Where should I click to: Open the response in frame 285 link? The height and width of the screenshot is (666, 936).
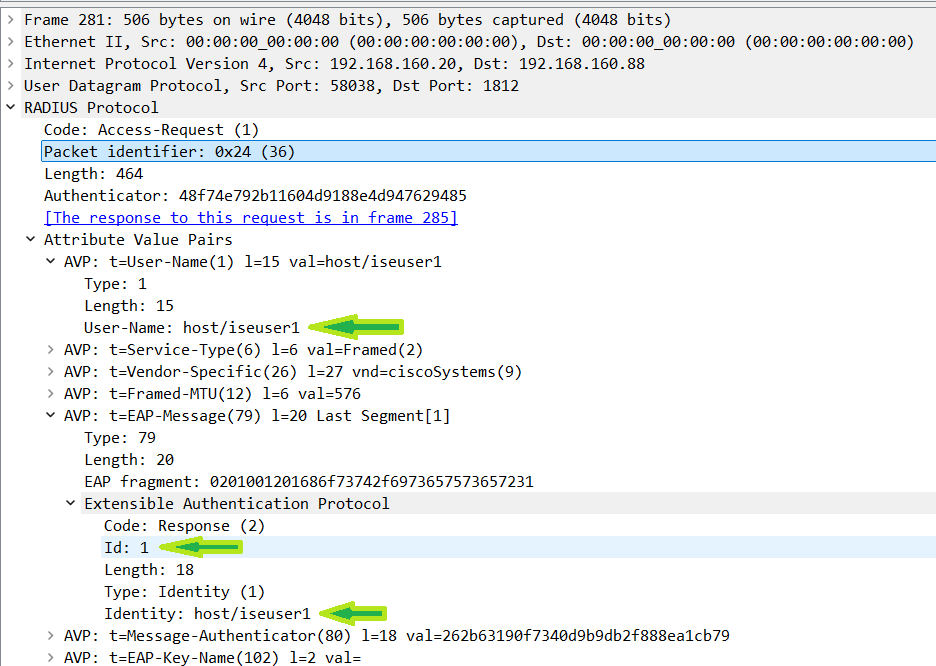pyautogui.click(x=251, y=218)
